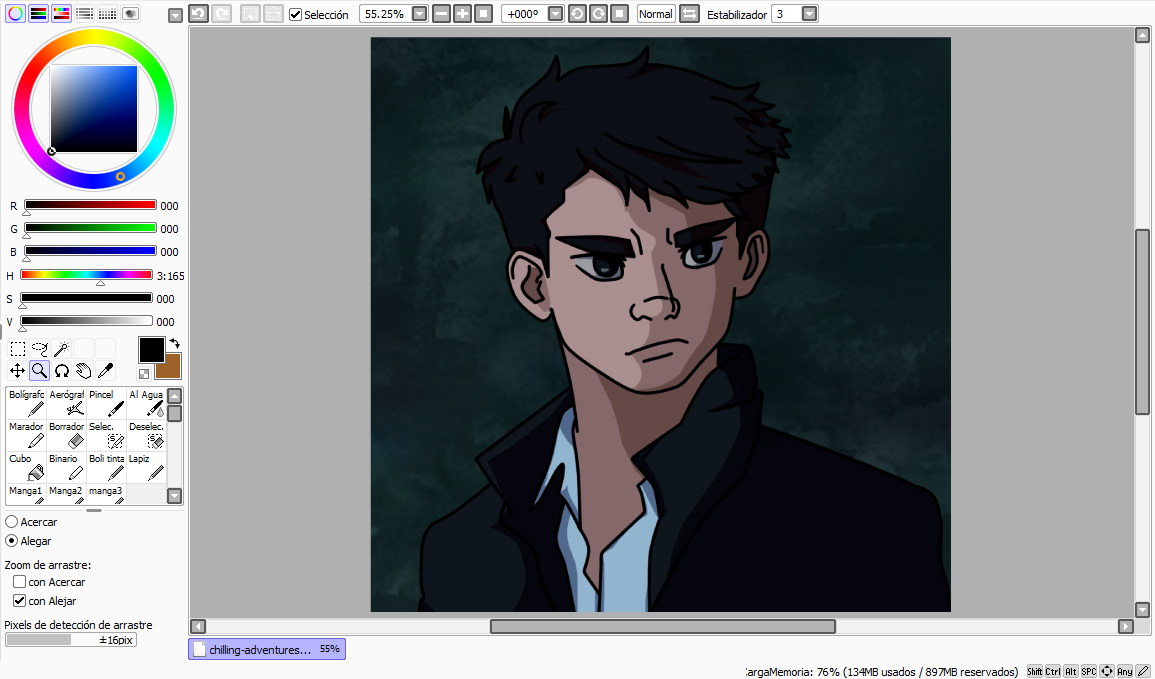Open the +000° rotation angle dropdown
Viewport: 1155px width, 679px height.
pos(555,14)
